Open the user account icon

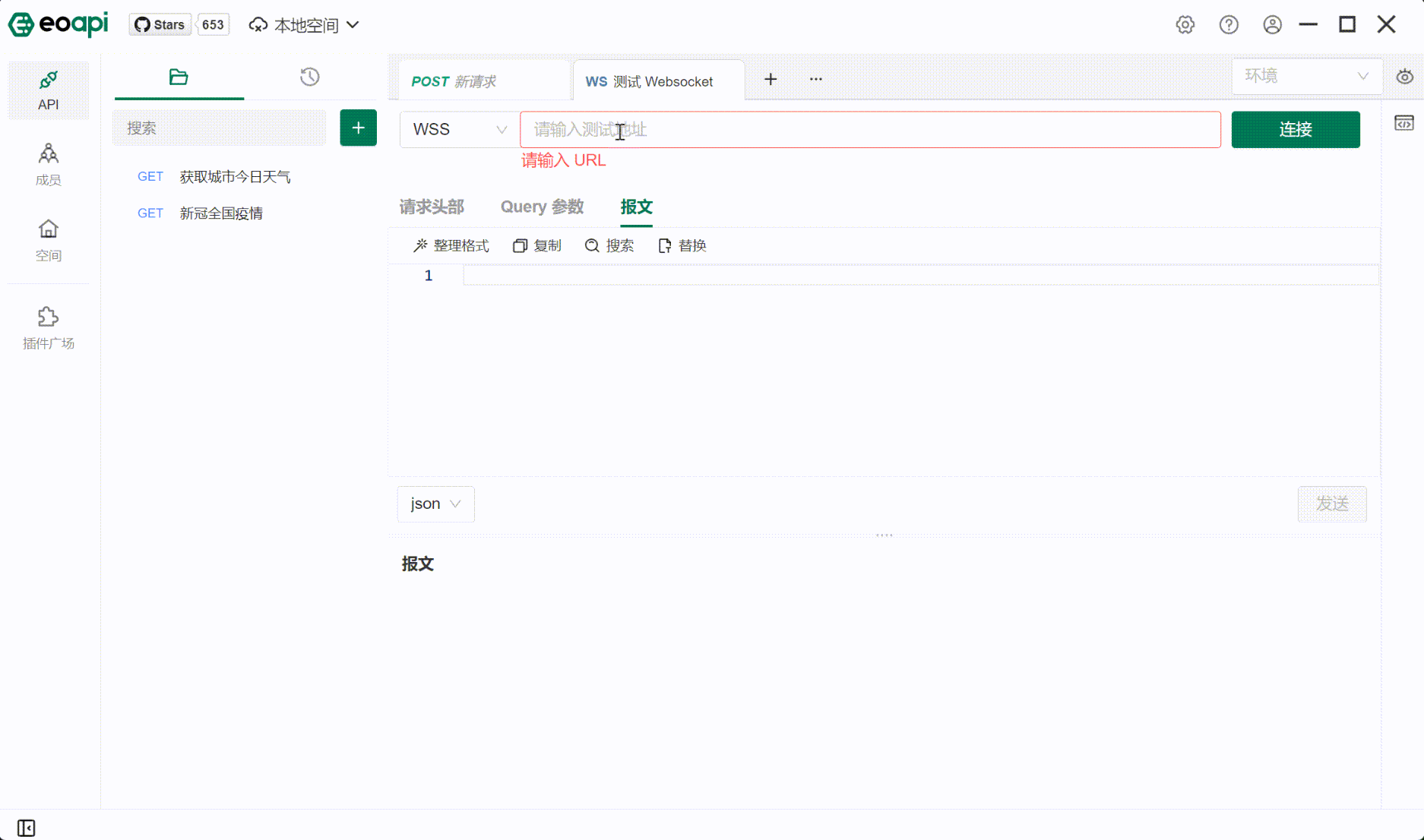(x=1272, y=24)
